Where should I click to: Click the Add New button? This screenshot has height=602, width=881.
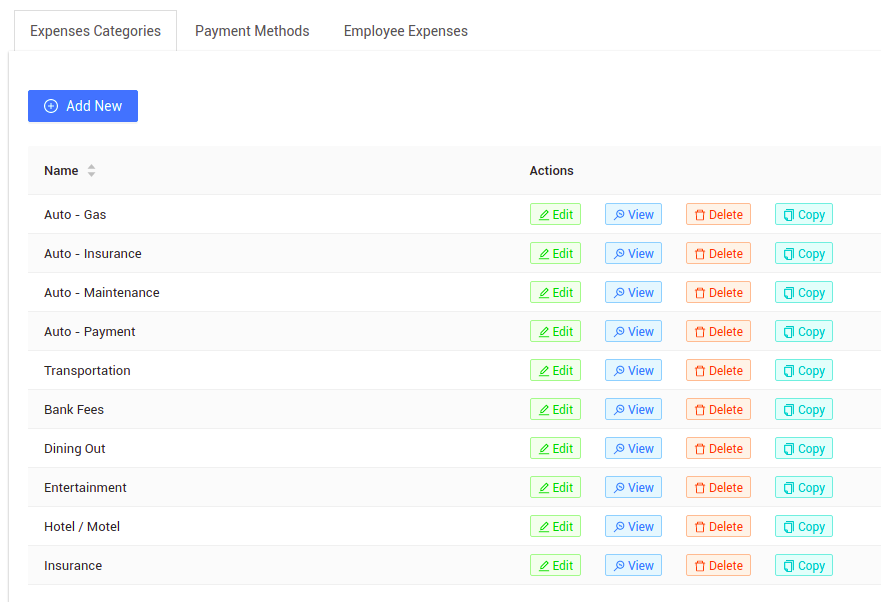[83, 106]
